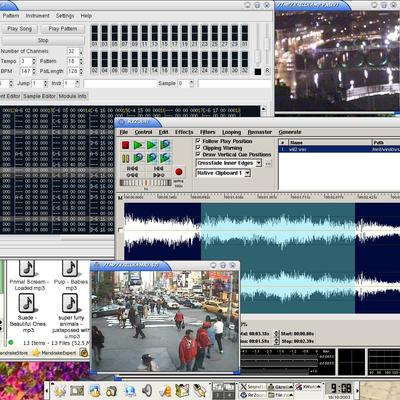Screen dimensions: 400x400
Task: Click the jump-to-beginning seek button in ReZound
Action: (x=132, y=169)
